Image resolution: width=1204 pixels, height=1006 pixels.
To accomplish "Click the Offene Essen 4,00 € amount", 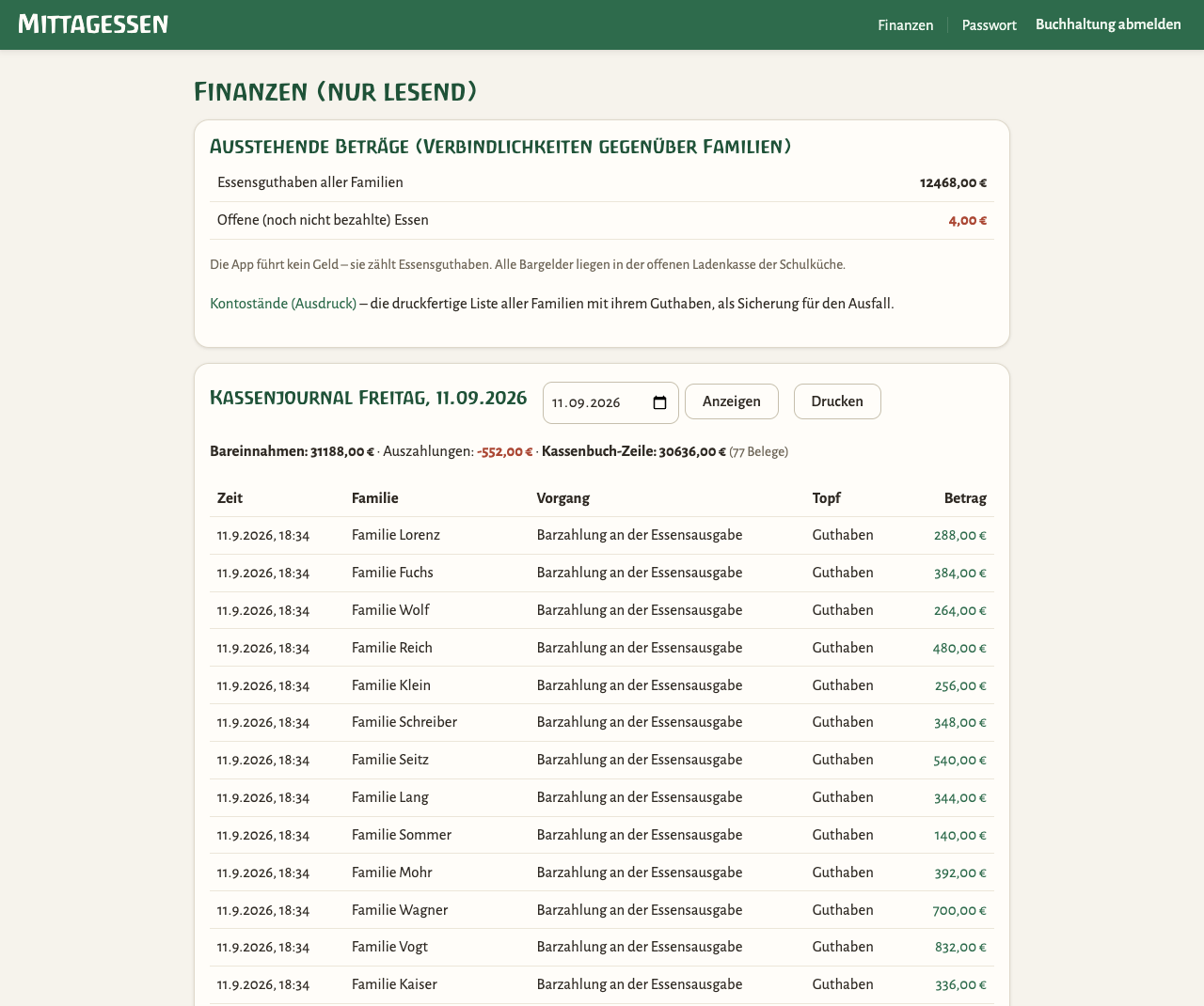I will [x=968, y=221].
